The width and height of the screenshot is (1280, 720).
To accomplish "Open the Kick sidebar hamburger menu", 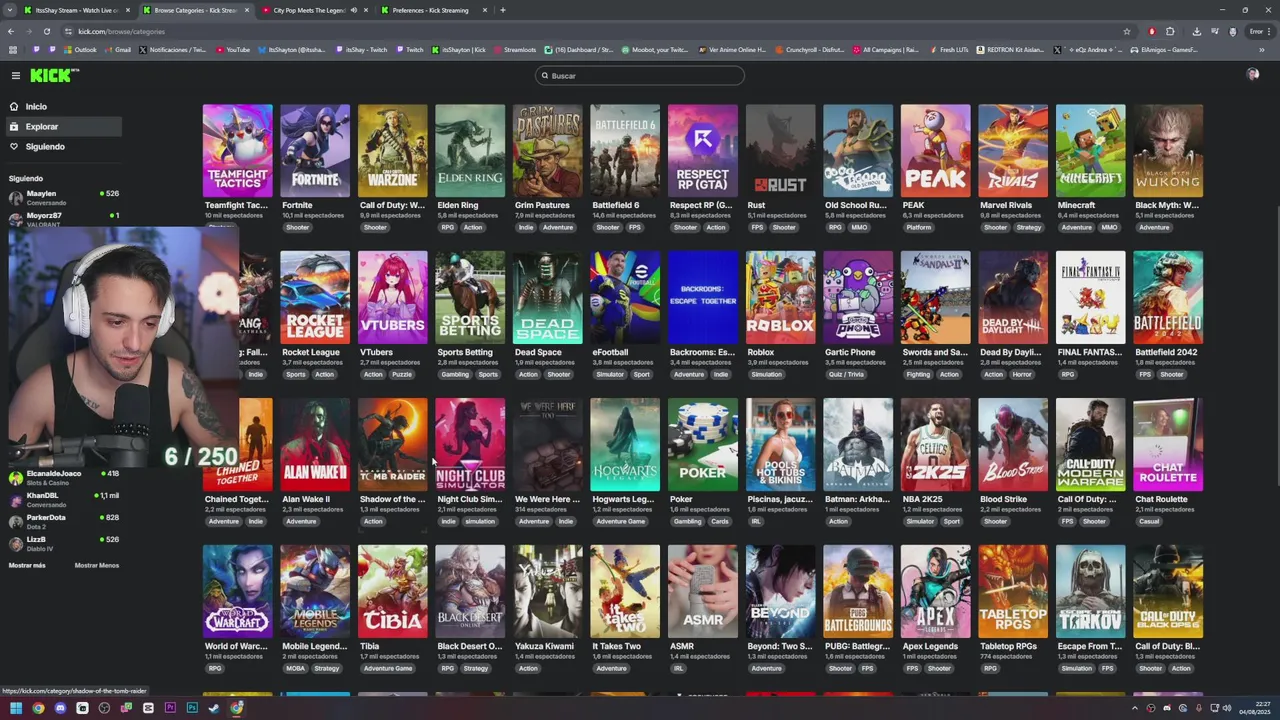I will click(x=16, y=75).
